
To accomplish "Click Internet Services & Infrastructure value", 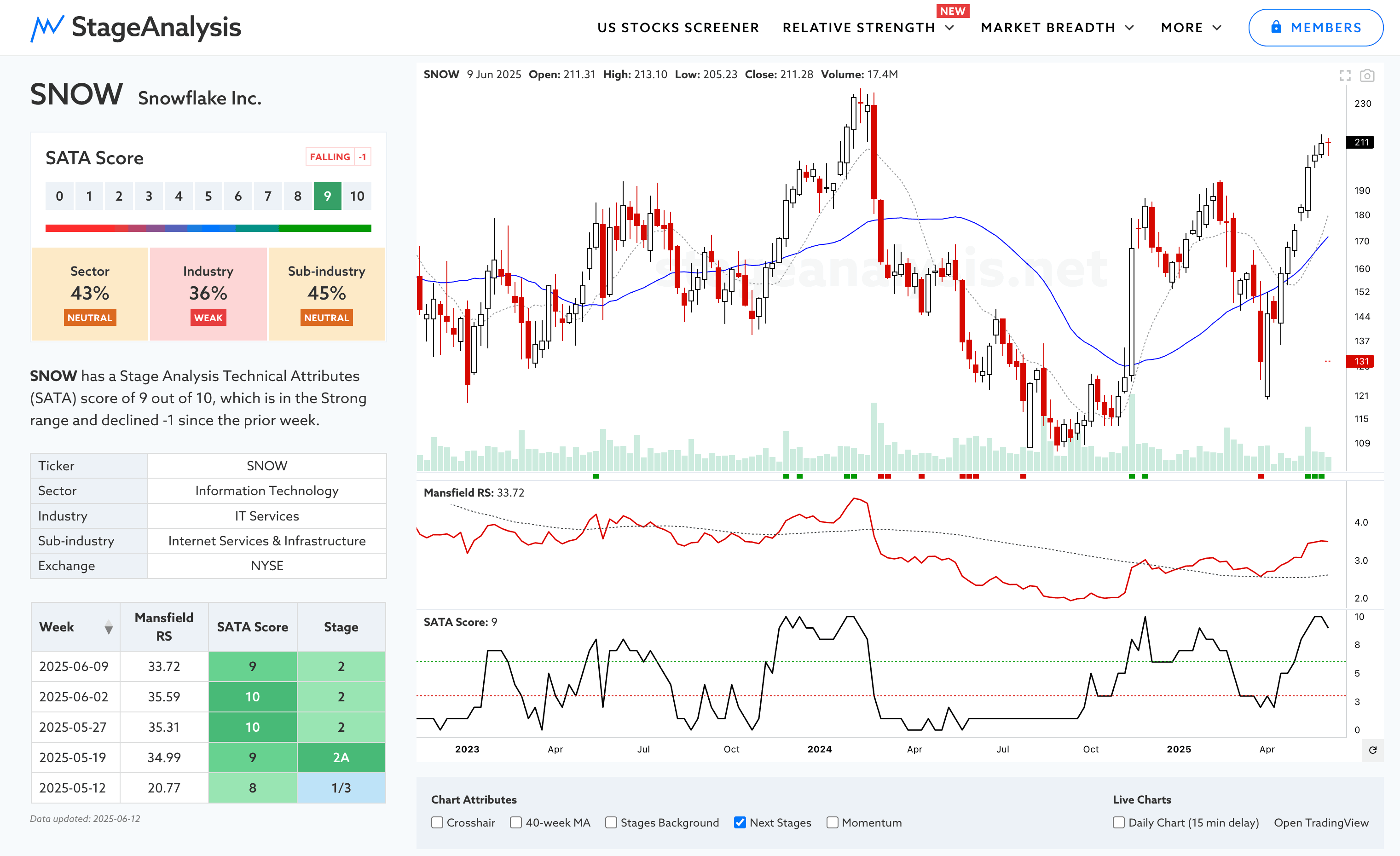I will click(267, 541).
